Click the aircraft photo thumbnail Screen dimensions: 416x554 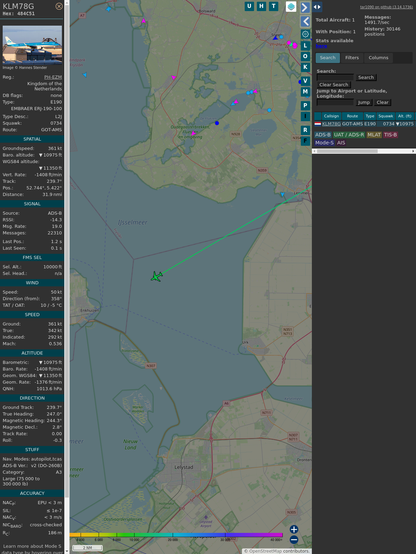32,45
